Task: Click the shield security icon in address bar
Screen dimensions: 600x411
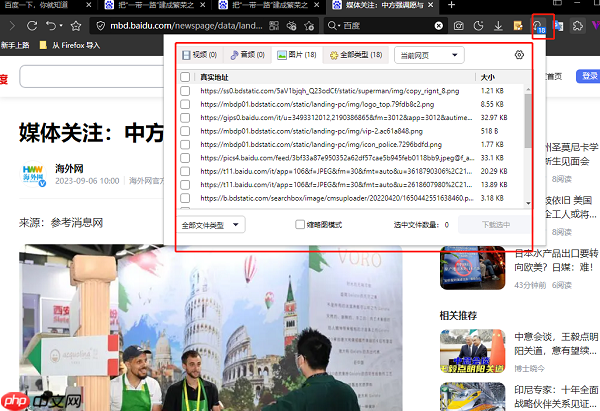Action: [100, 26]
